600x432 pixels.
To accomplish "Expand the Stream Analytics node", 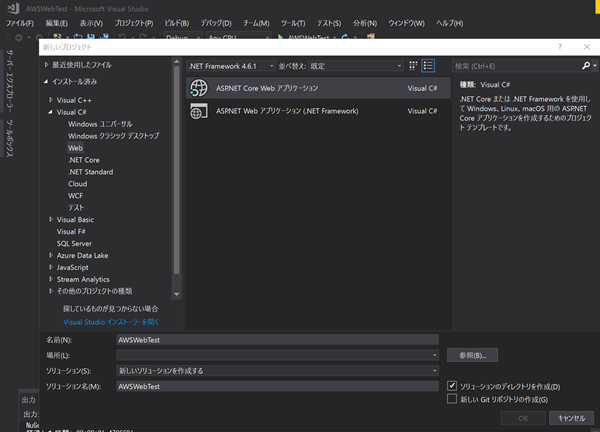I will tap(51, 279).
